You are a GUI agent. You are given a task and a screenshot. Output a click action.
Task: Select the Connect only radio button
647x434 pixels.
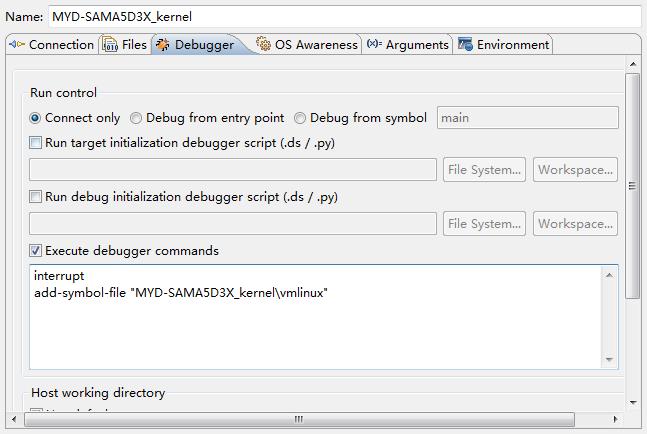(x=35, y=118)
